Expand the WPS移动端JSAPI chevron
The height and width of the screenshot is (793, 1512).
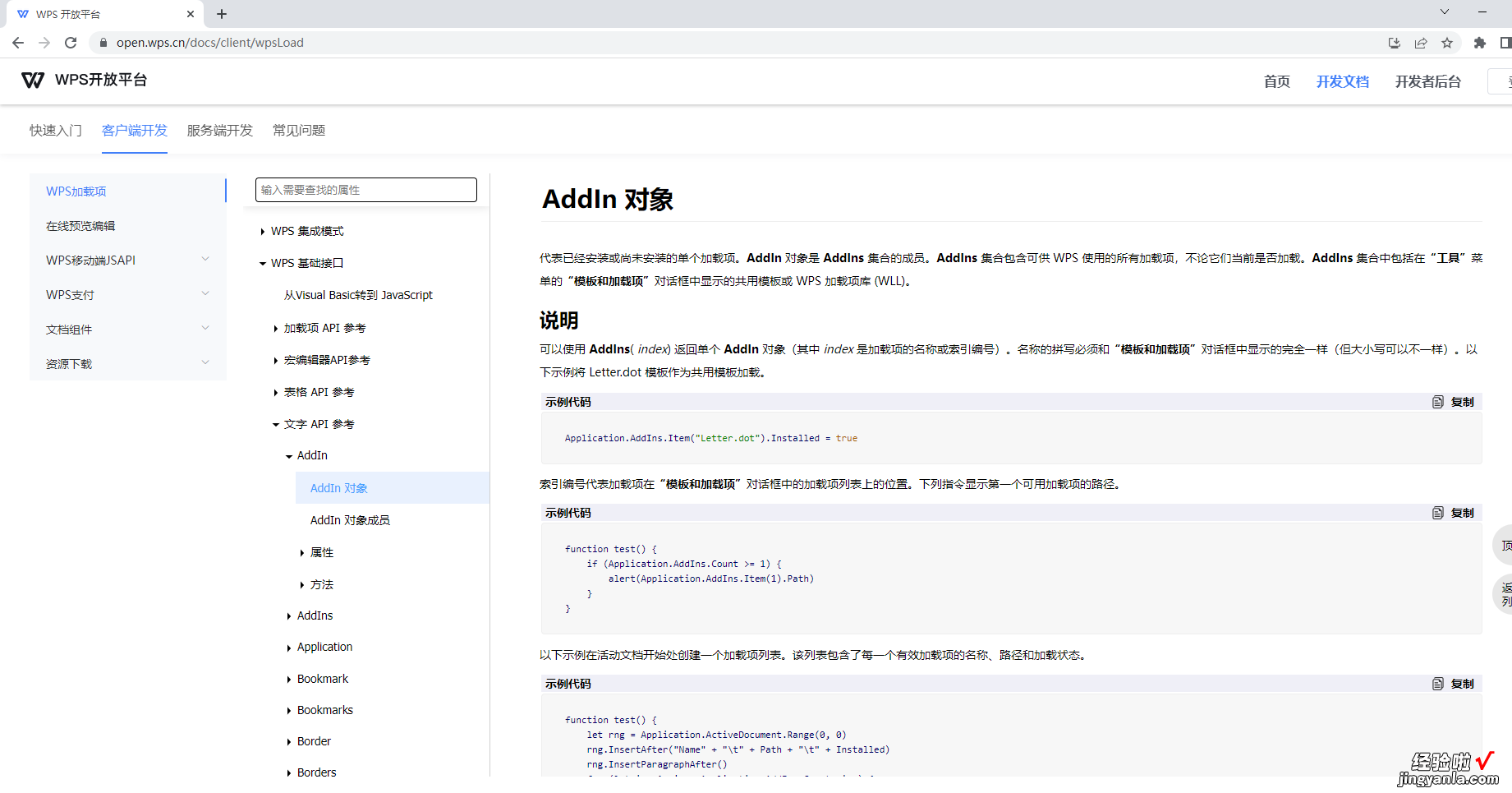pos(205,259)
